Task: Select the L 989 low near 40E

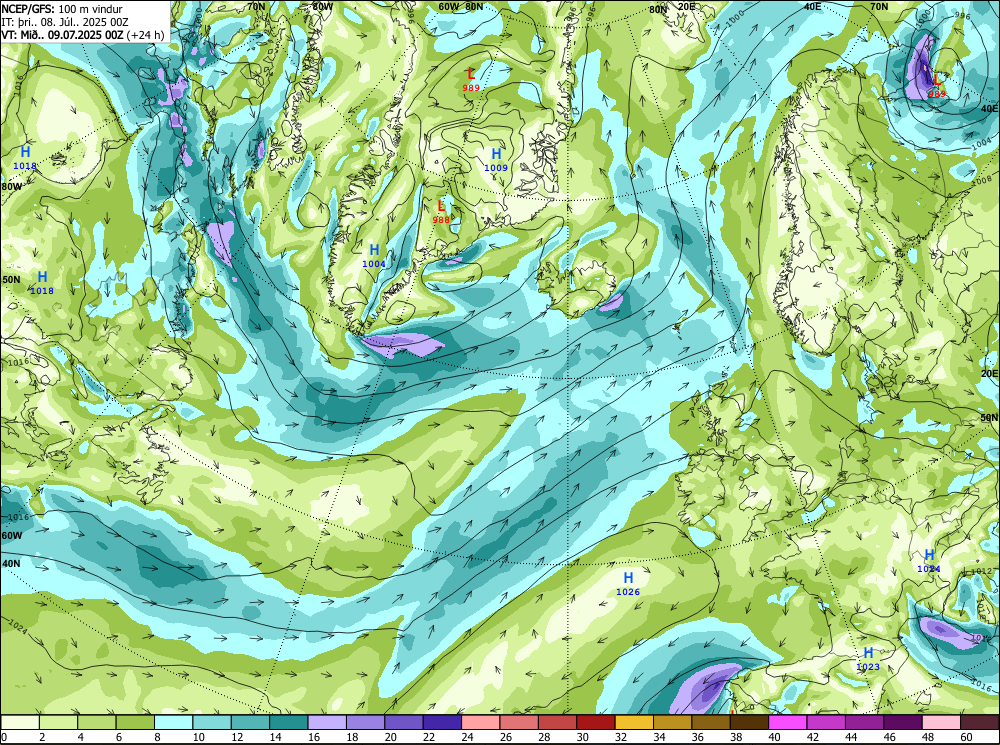Action: coord(937,86)
